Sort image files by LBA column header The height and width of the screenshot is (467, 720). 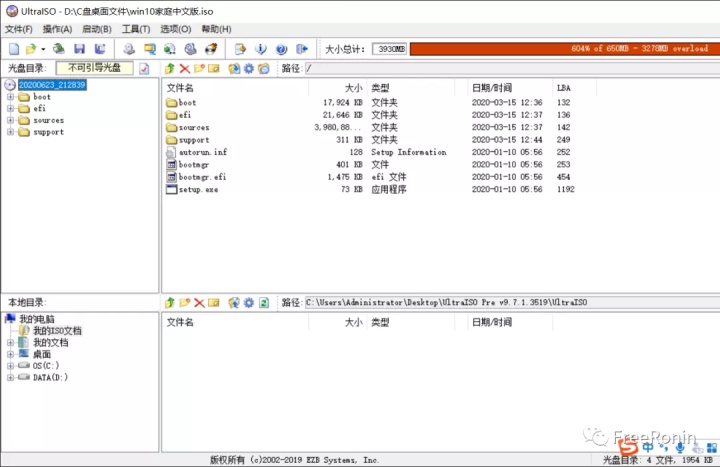575,88
